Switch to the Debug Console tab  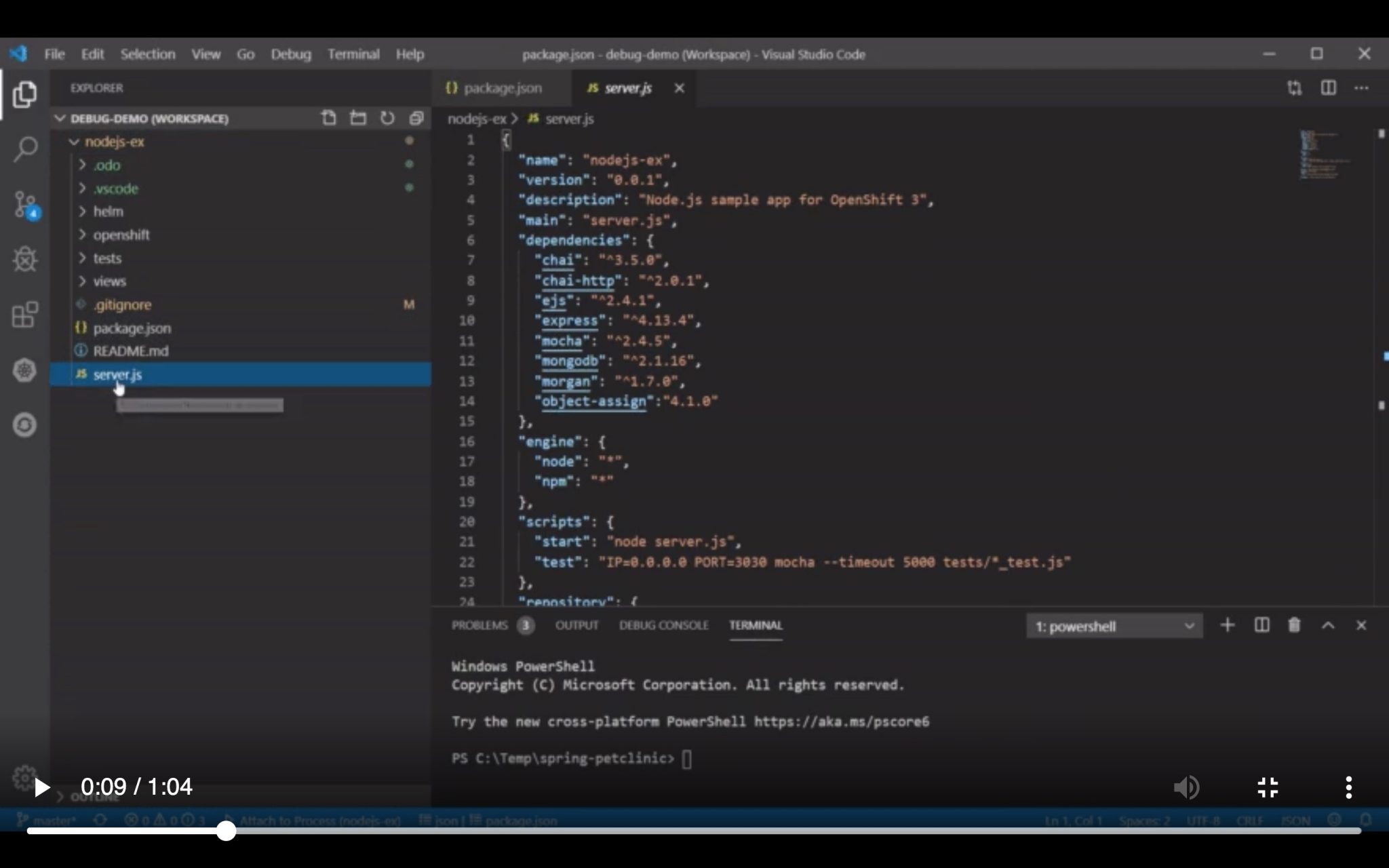coord(663,625)
